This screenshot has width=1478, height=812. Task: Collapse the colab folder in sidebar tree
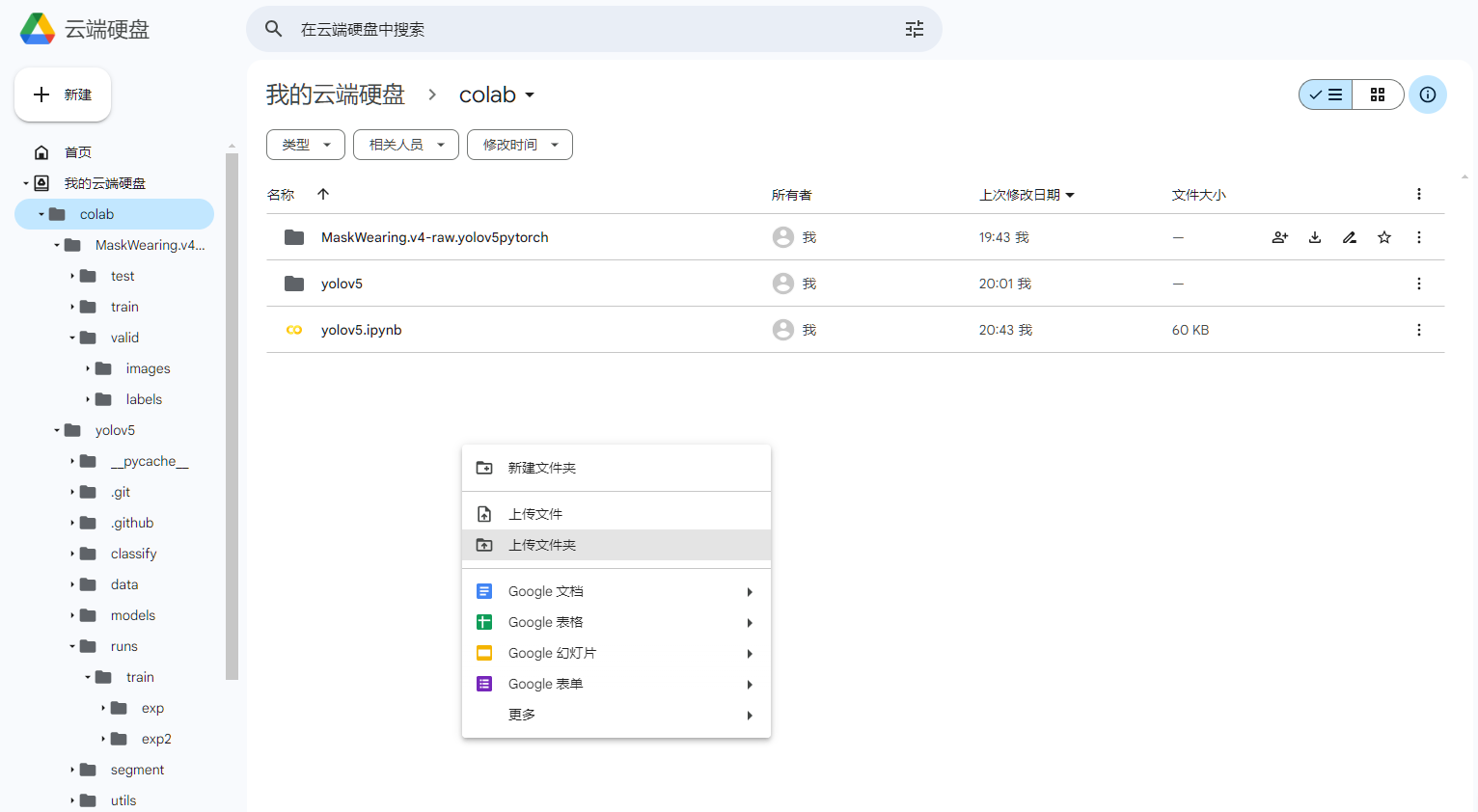point(41,214)
